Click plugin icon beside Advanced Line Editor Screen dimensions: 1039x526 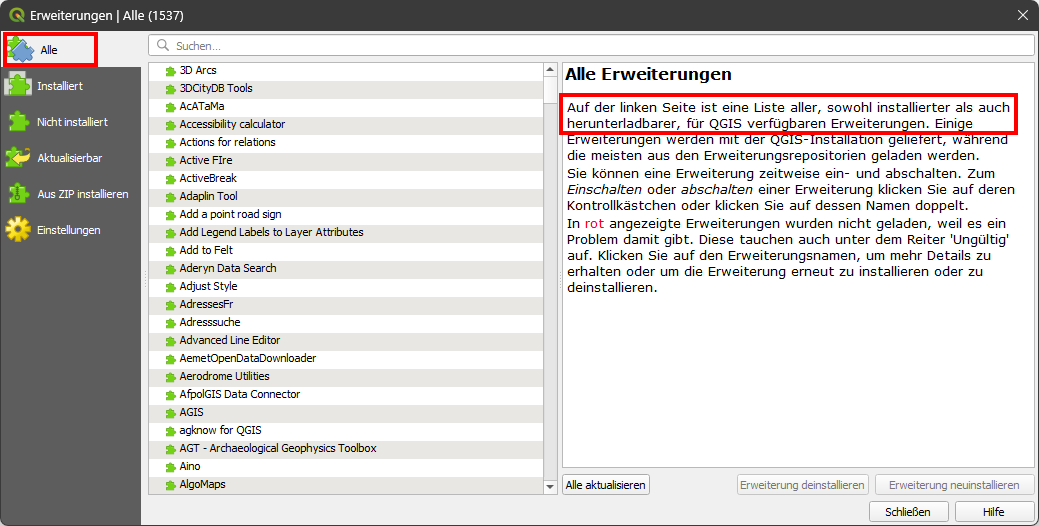point(170,341)
